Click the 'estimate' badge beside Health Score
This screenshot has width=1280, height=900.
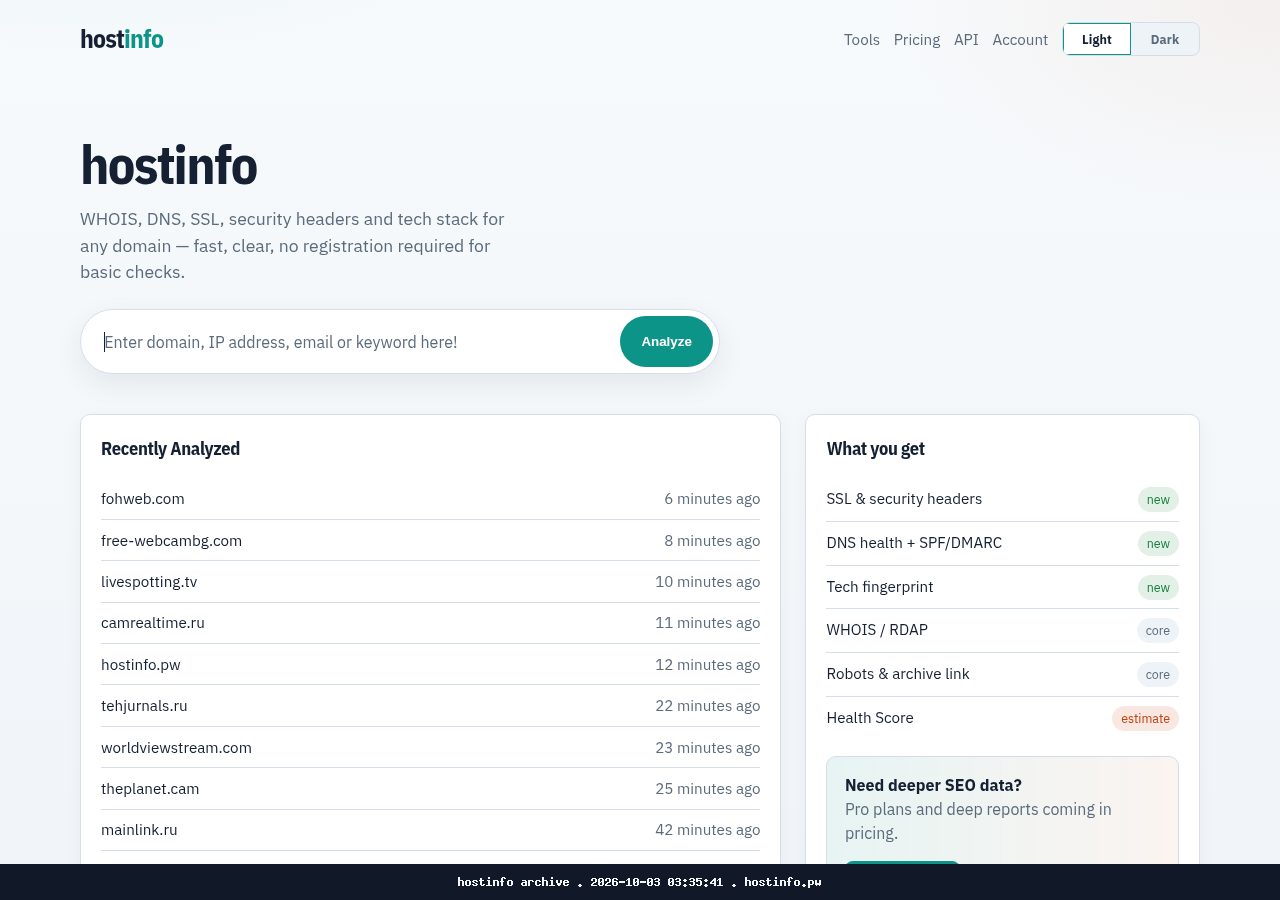point(1145,718)
